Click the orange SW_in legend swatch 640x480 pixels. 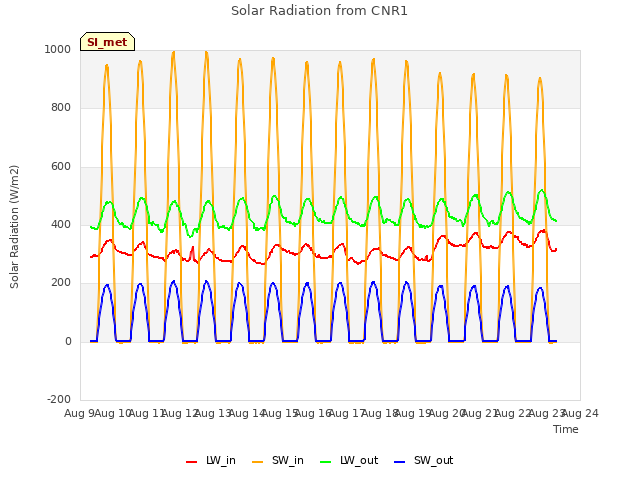258,462
